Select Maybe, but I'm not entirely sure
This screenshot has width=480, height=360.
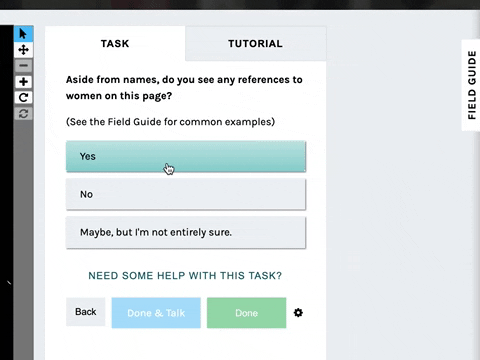186,232
